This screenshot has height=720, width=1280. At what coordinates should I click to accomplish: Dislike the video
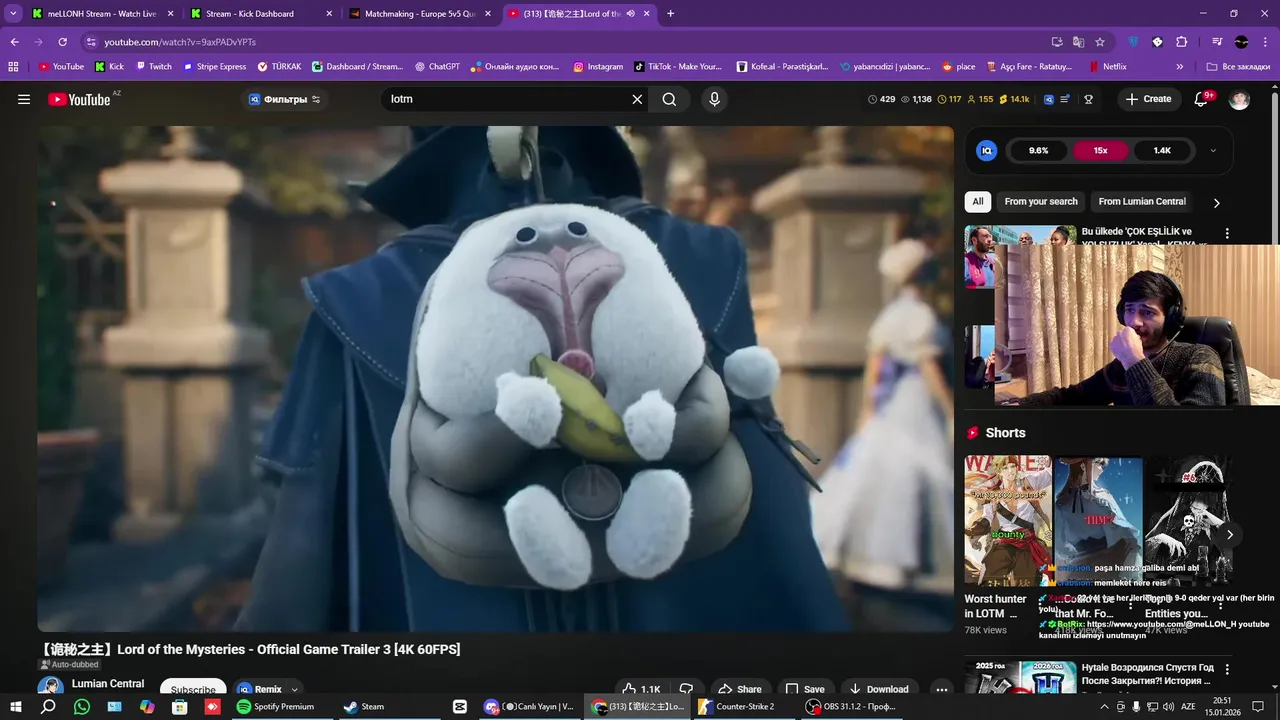pyautogui.click(x=686, y=689)
